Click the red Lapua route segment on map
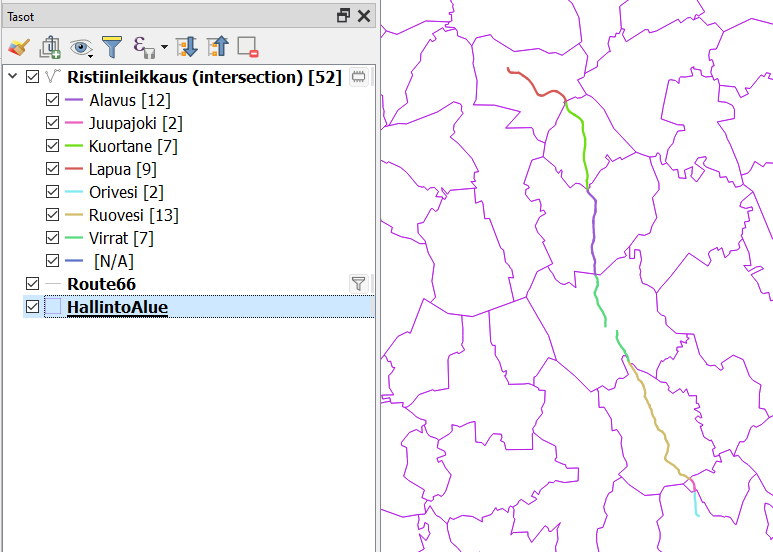Image resolution: width=773 pixels, height=552 pixels. tap(536, 88)
